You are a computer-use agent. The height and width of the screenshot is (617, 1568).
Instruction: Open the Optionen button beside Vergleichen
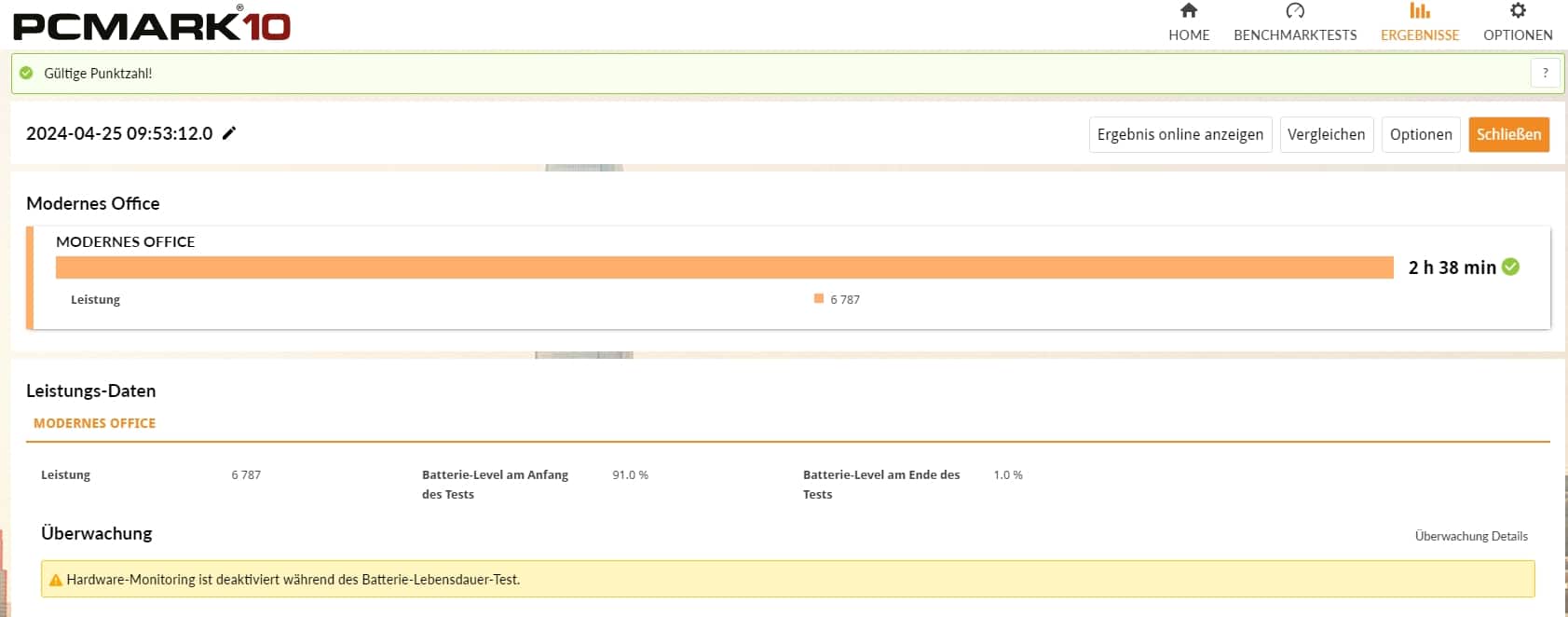(1420, 134)
